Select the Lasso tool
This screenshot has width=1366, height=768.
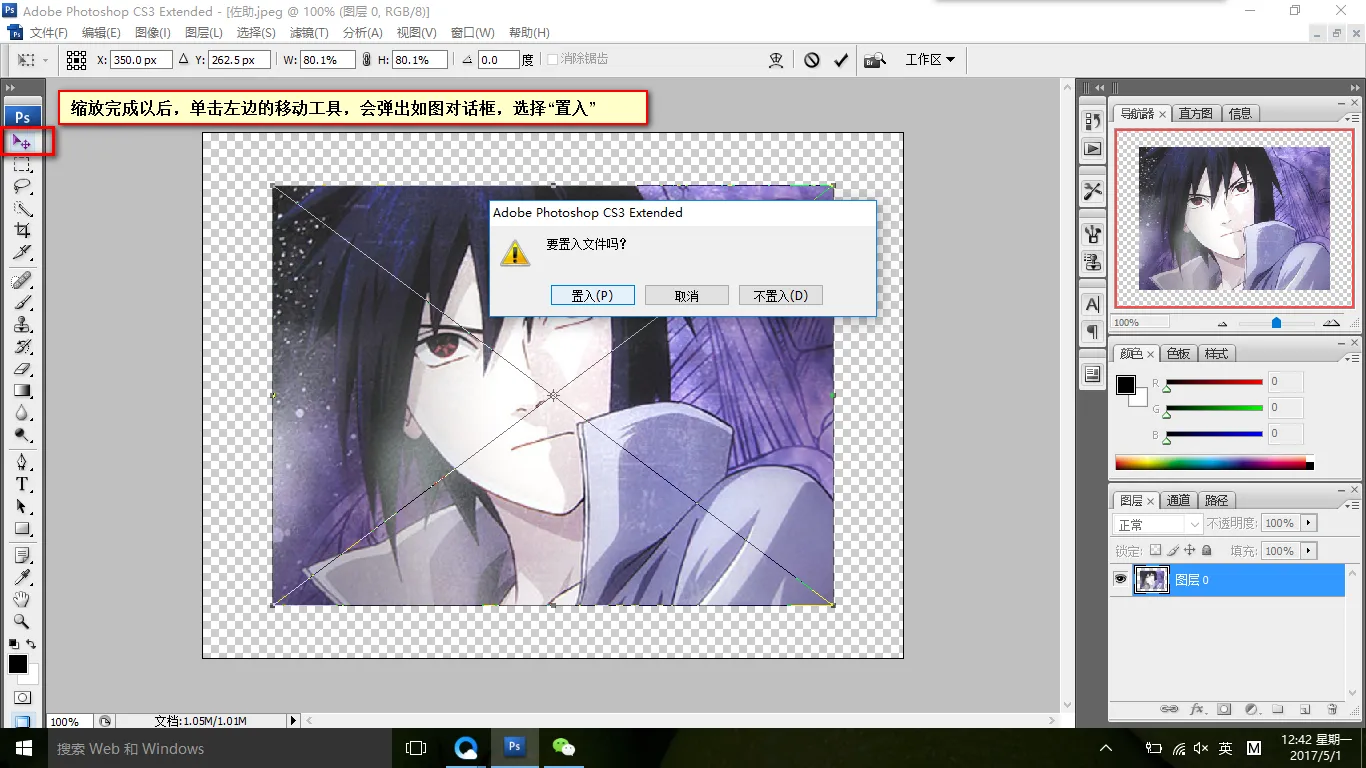coord(22,187)
